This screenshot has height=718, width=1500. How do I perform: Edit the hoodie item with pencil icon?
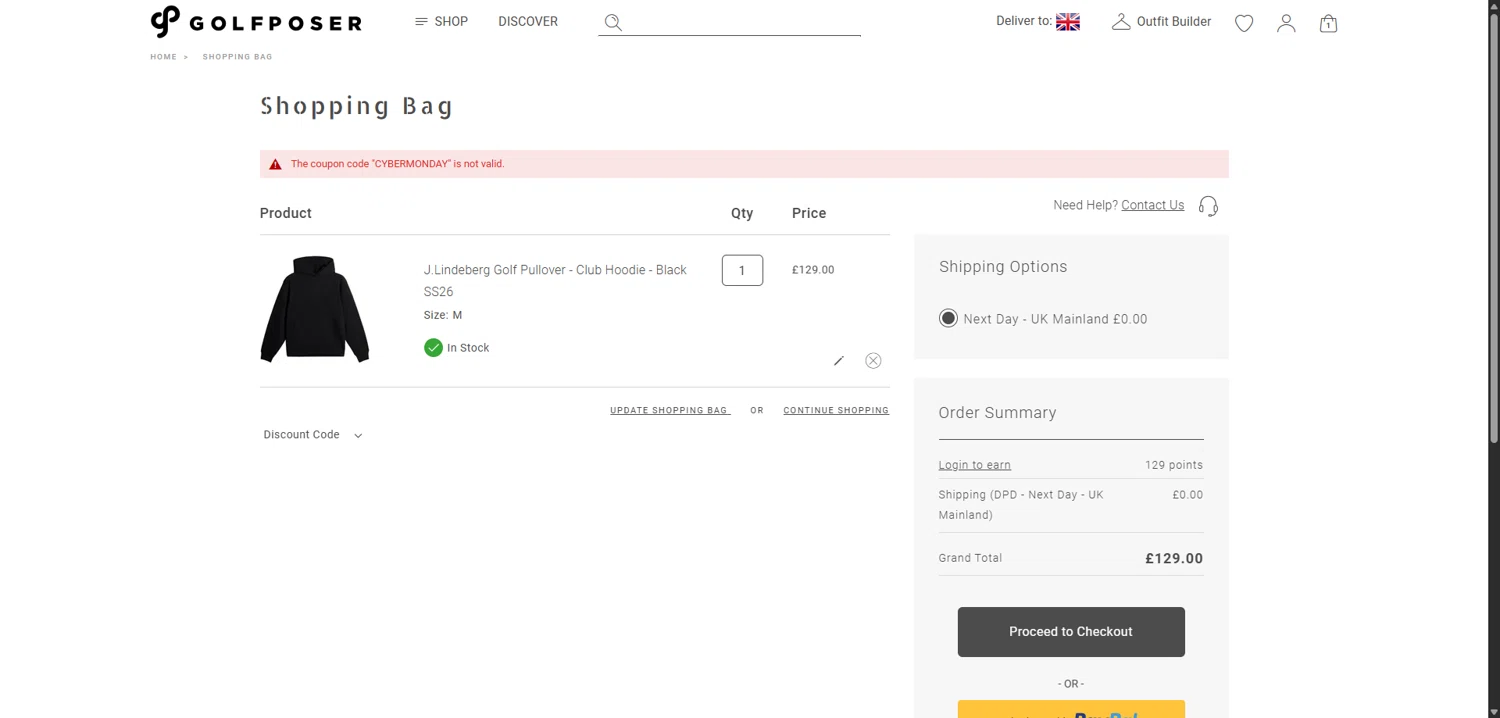[x=839, y=361]
